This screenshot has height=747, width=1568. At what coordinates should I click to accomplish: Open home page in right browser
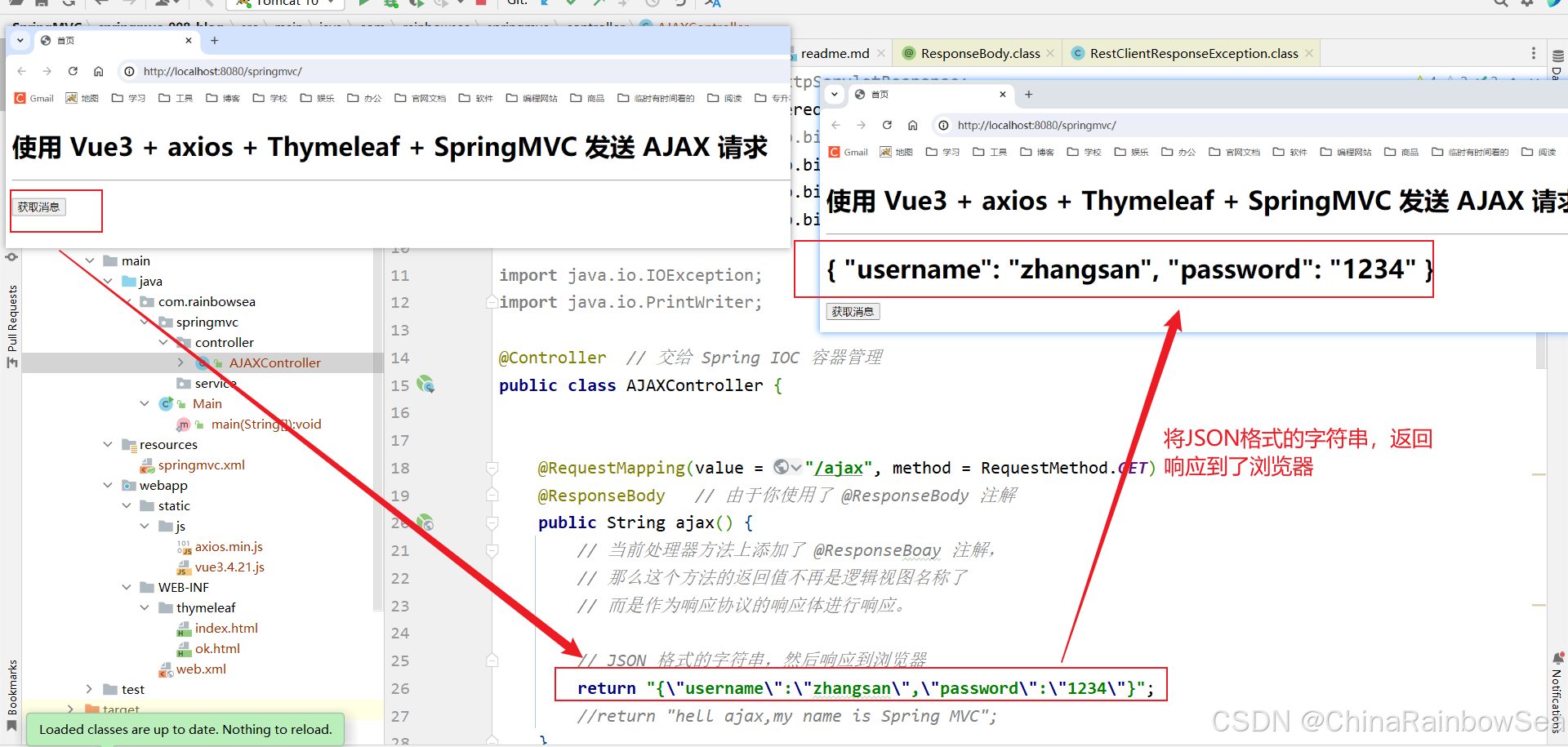(912, 125)
